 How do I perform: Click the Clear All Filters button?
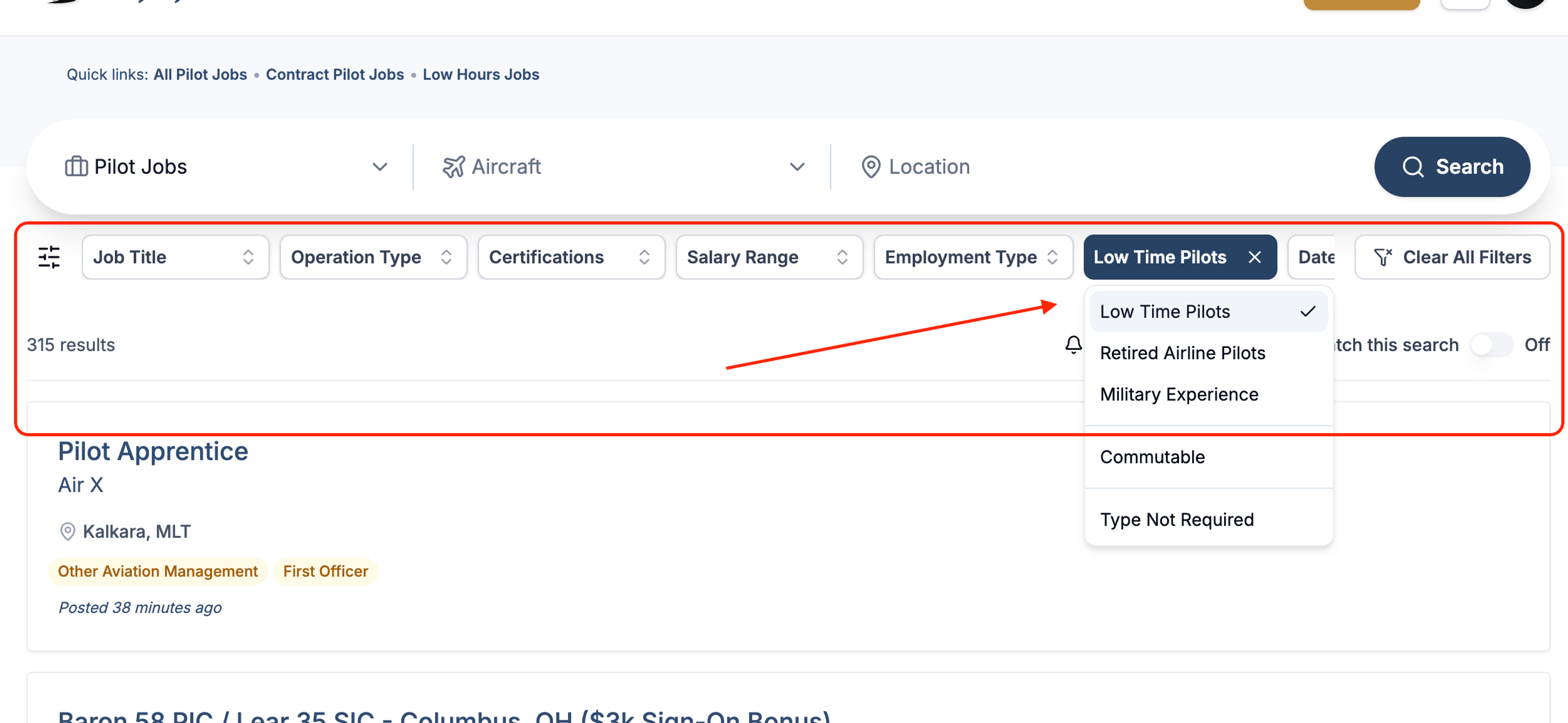(x=1452, y=257)
